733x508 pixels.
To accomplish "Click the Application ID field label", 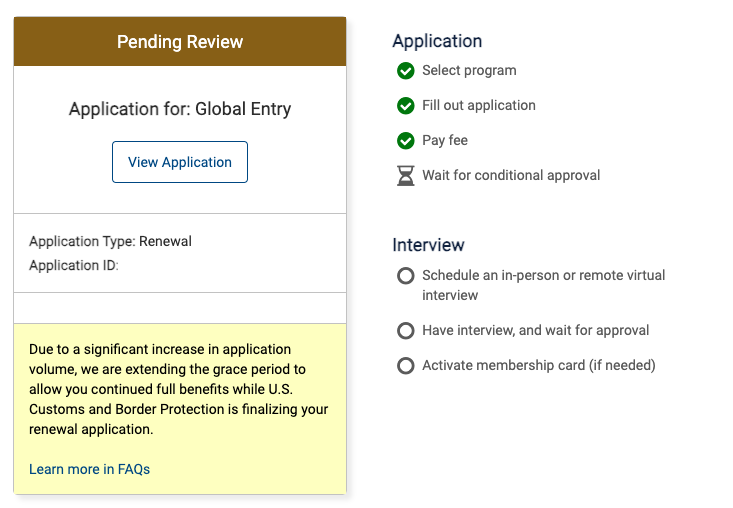I will 74,265.
